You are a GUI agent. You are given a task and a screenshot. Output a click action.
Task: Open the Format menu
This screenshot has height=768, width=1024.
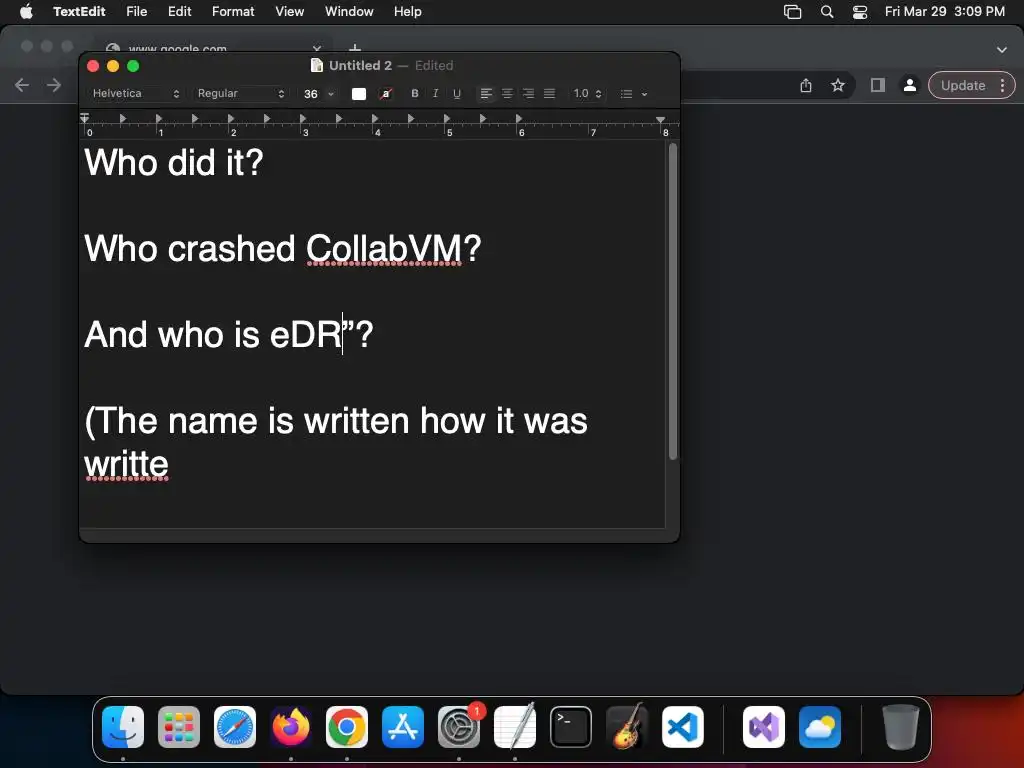(233, 11)
